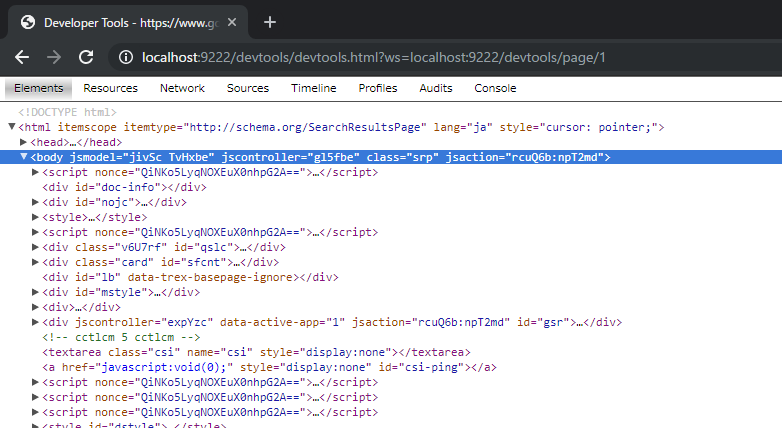Select the div id="lb" data-trex-basepage-ignore line

pyautogui.click(x=190, y=277)
